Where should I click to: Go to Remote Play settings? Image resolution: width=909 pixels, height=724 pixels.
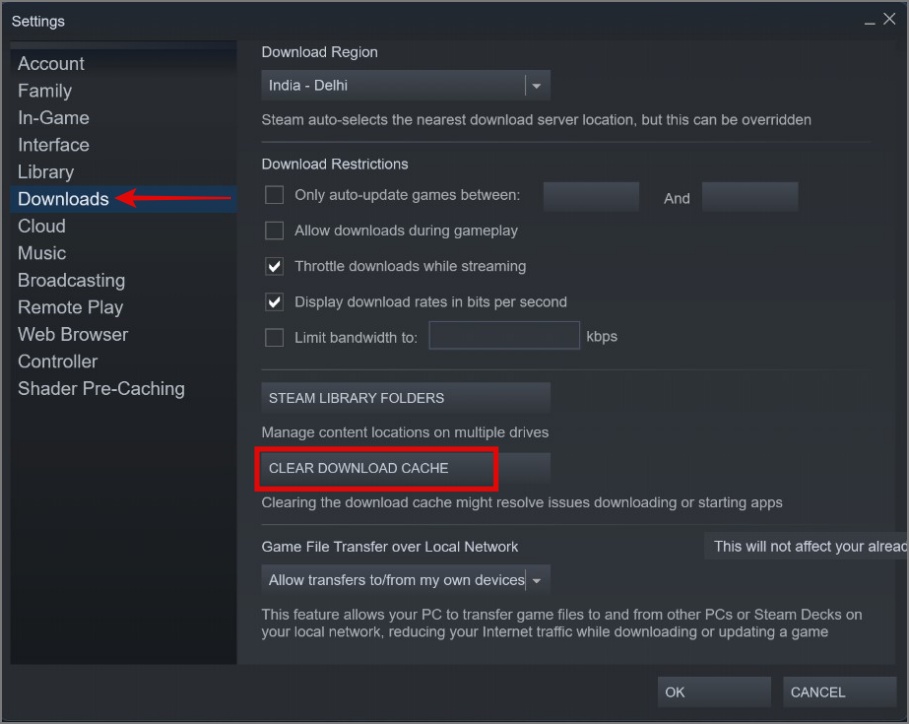(x=70, y=307)
